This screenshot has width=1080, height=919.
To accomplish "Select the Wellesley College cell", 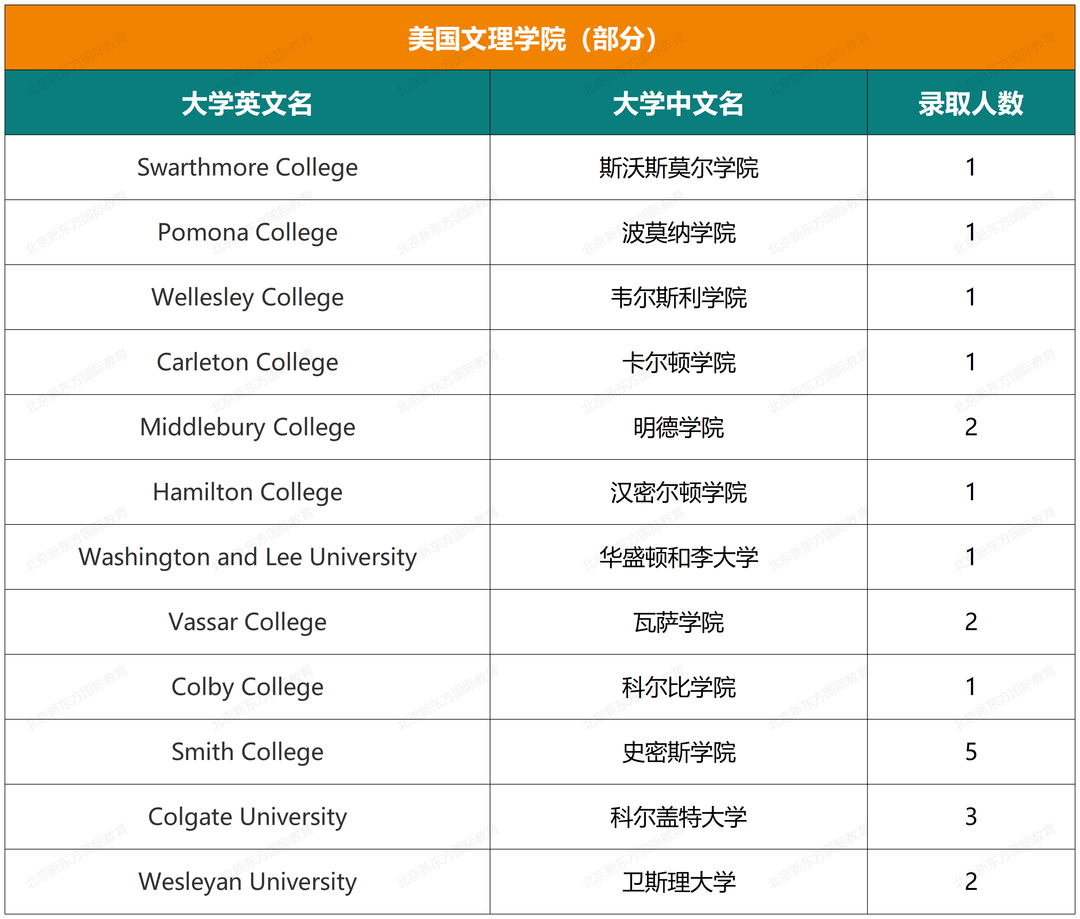I will tap(247, 297).
